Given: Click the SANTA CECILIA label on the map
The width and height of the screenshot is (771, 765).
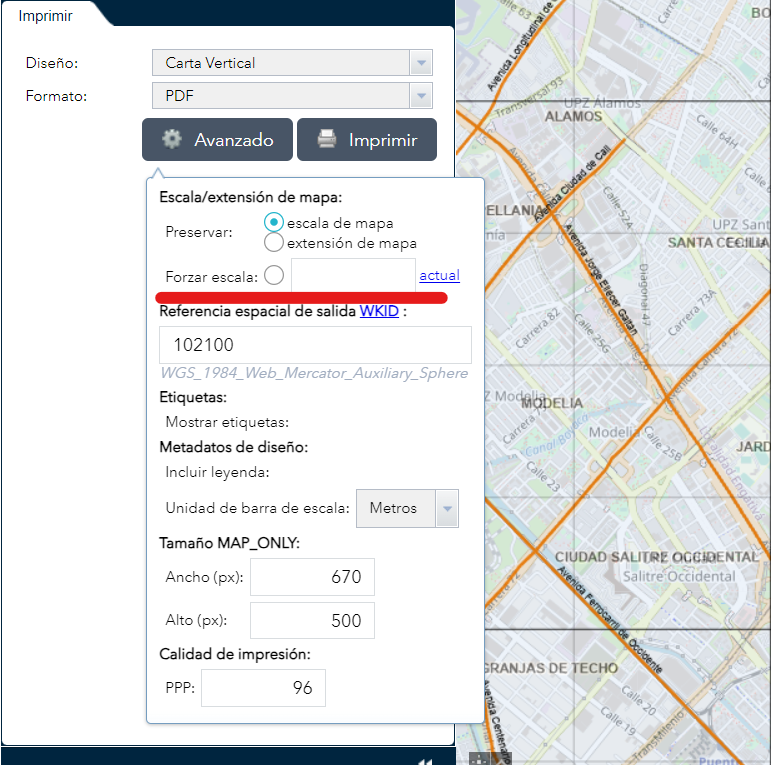Looking at the screenshot, I should coord(718,242).
